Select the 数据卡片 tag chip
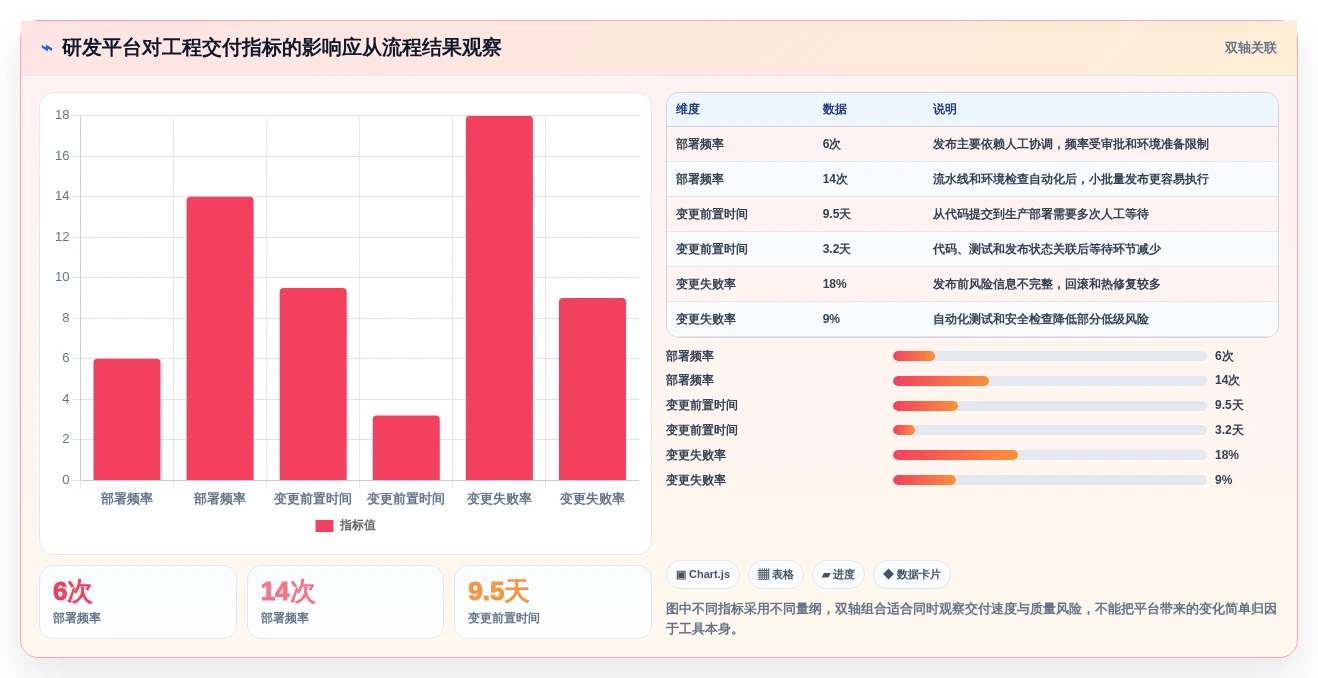Viewport: 1318px width, 678px height. coord(912,575)
